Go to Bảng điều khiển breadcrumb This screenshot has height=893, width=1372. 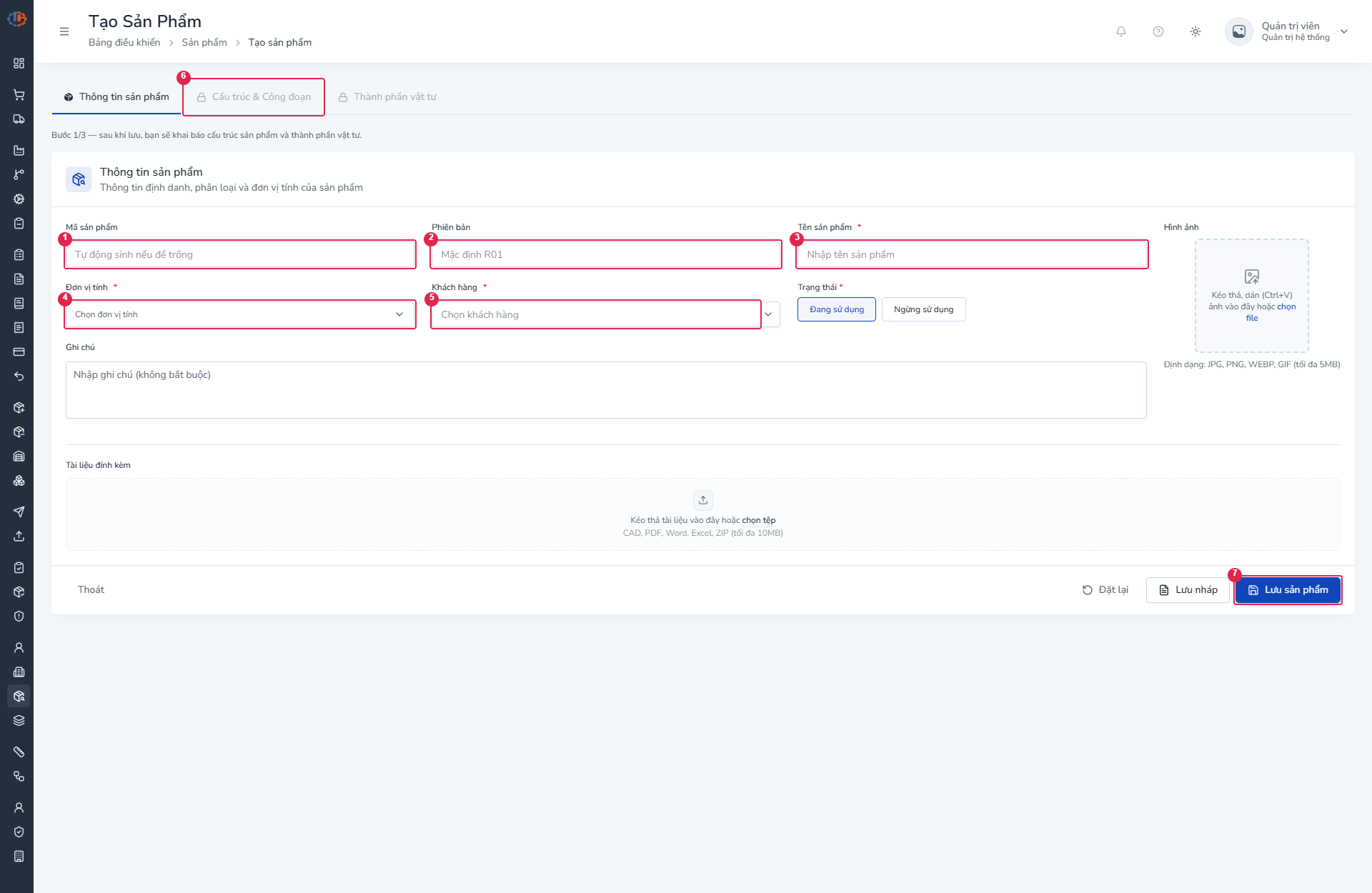[124, 43]
